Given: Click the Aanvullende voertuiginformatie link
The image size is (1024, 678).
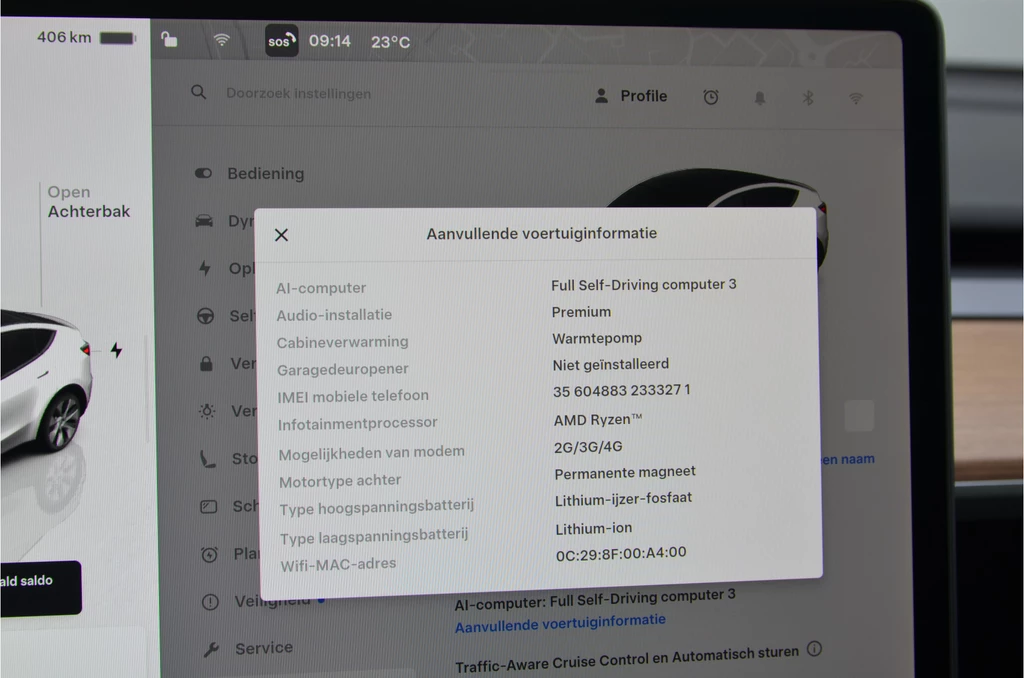Looking at the screenshot, I should [x=560, y=623].
